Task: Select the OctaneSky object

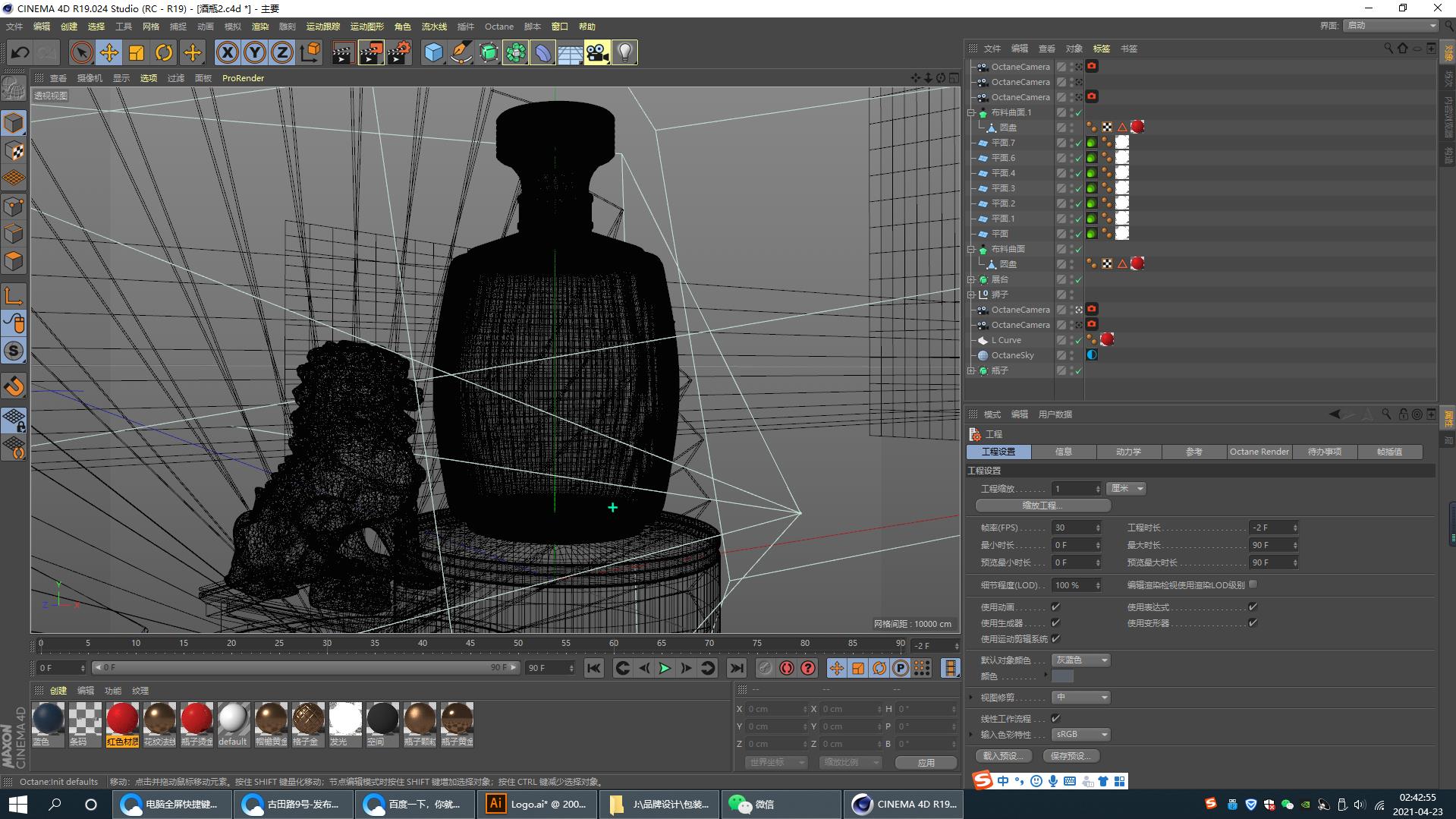Action: click(1012, 355)
